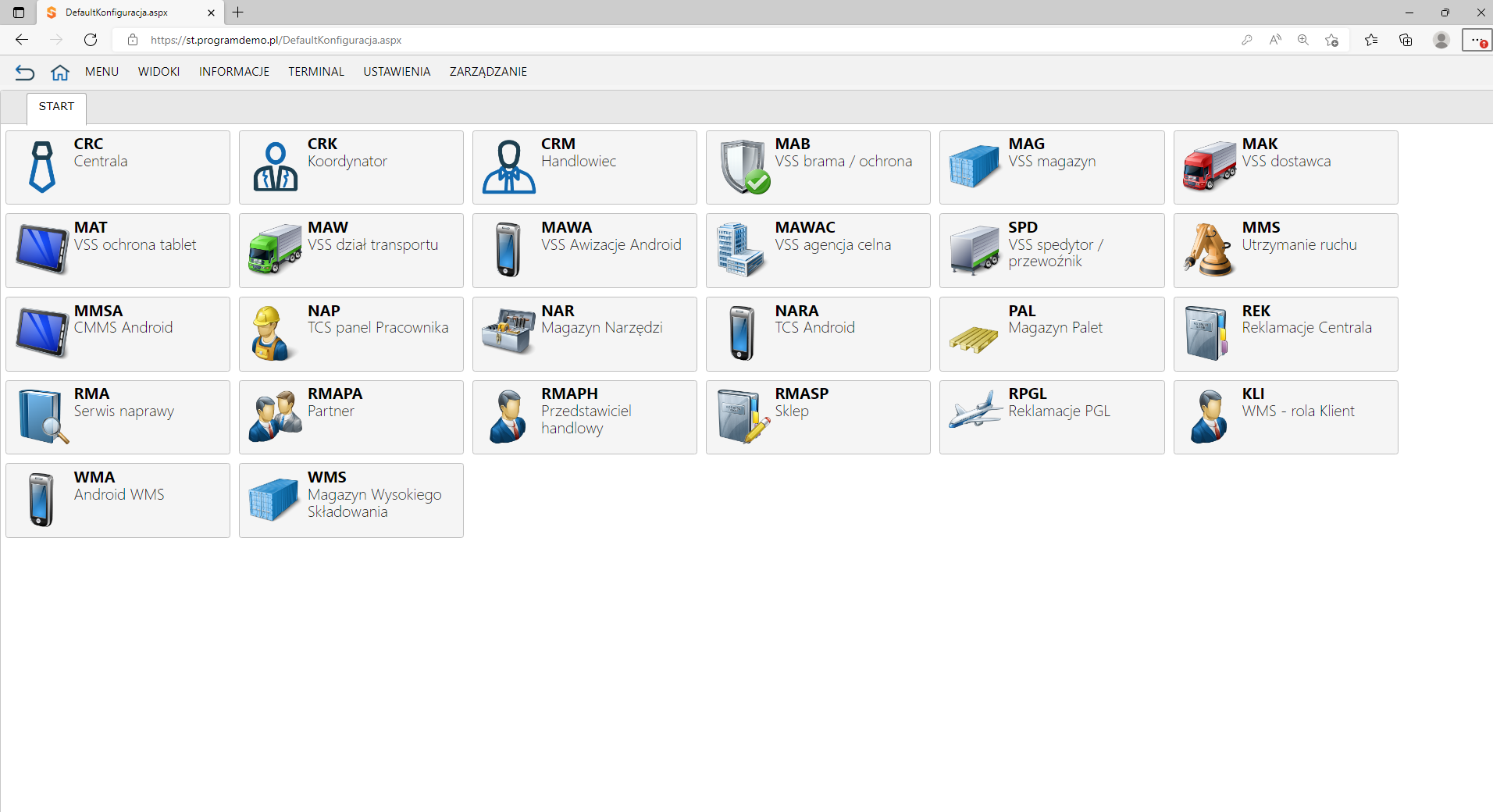Open RMAPH Przedstawiciel handlowy tile
1493x812 pixels.
pos(585,417)
